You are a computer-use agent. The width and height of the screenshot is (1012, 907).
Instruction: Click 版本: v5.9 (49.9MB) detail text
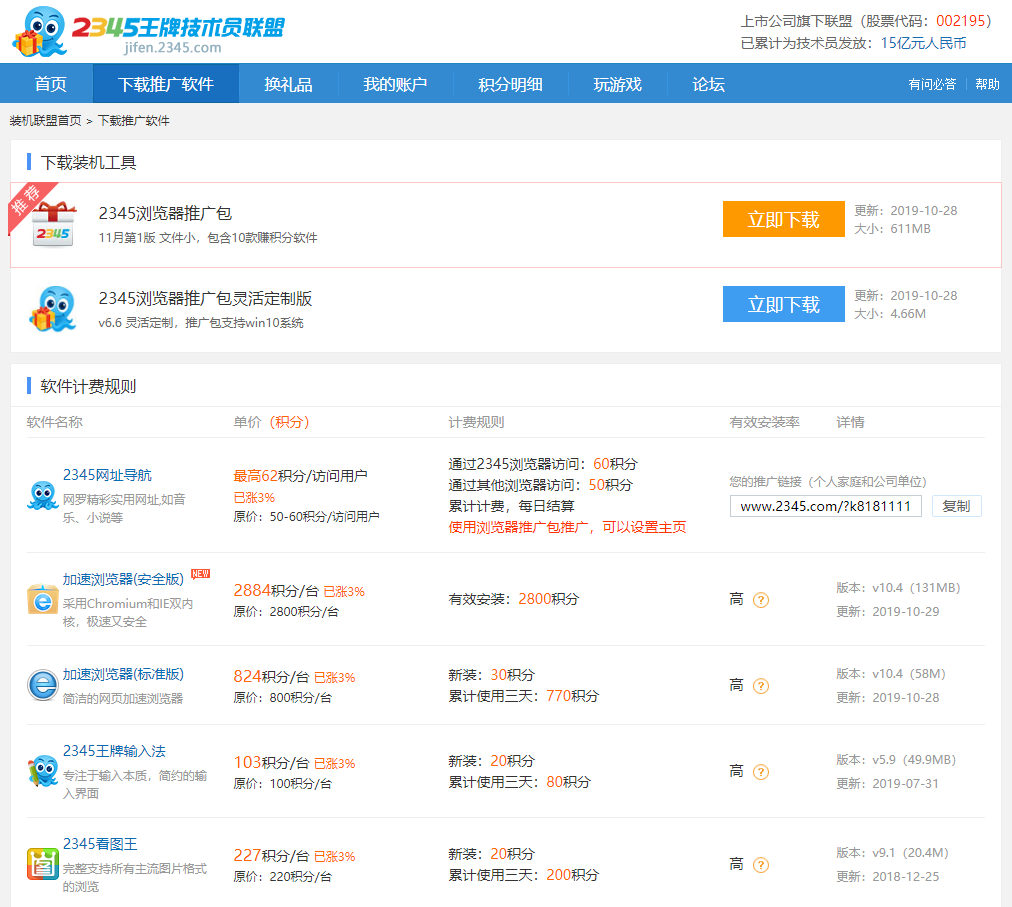[896, 759]
